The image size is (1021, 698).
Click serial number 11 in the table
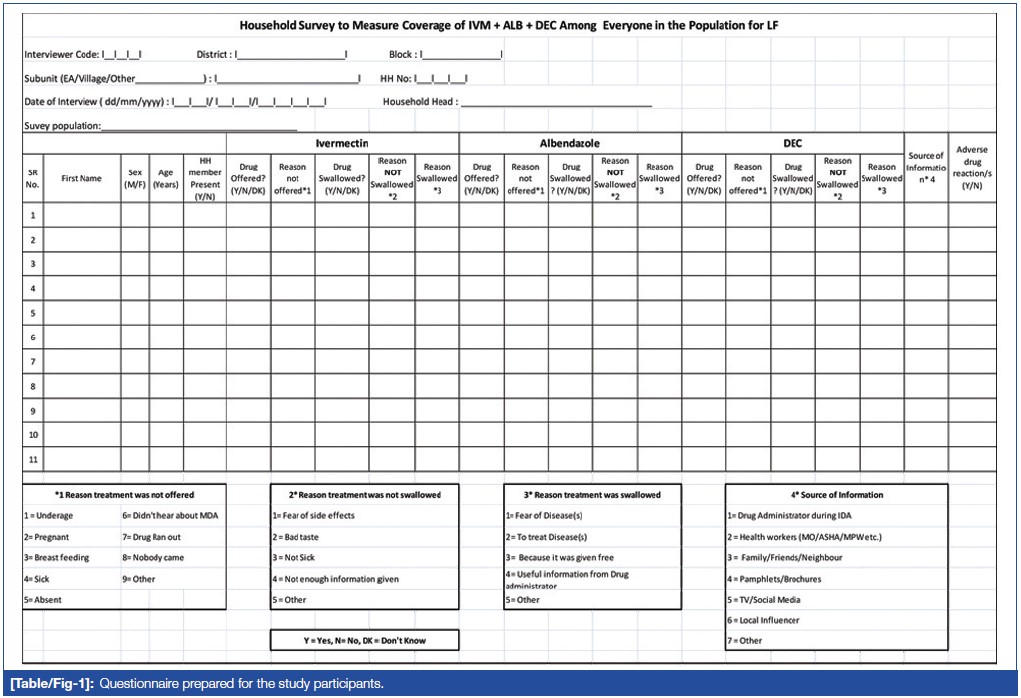33,460
